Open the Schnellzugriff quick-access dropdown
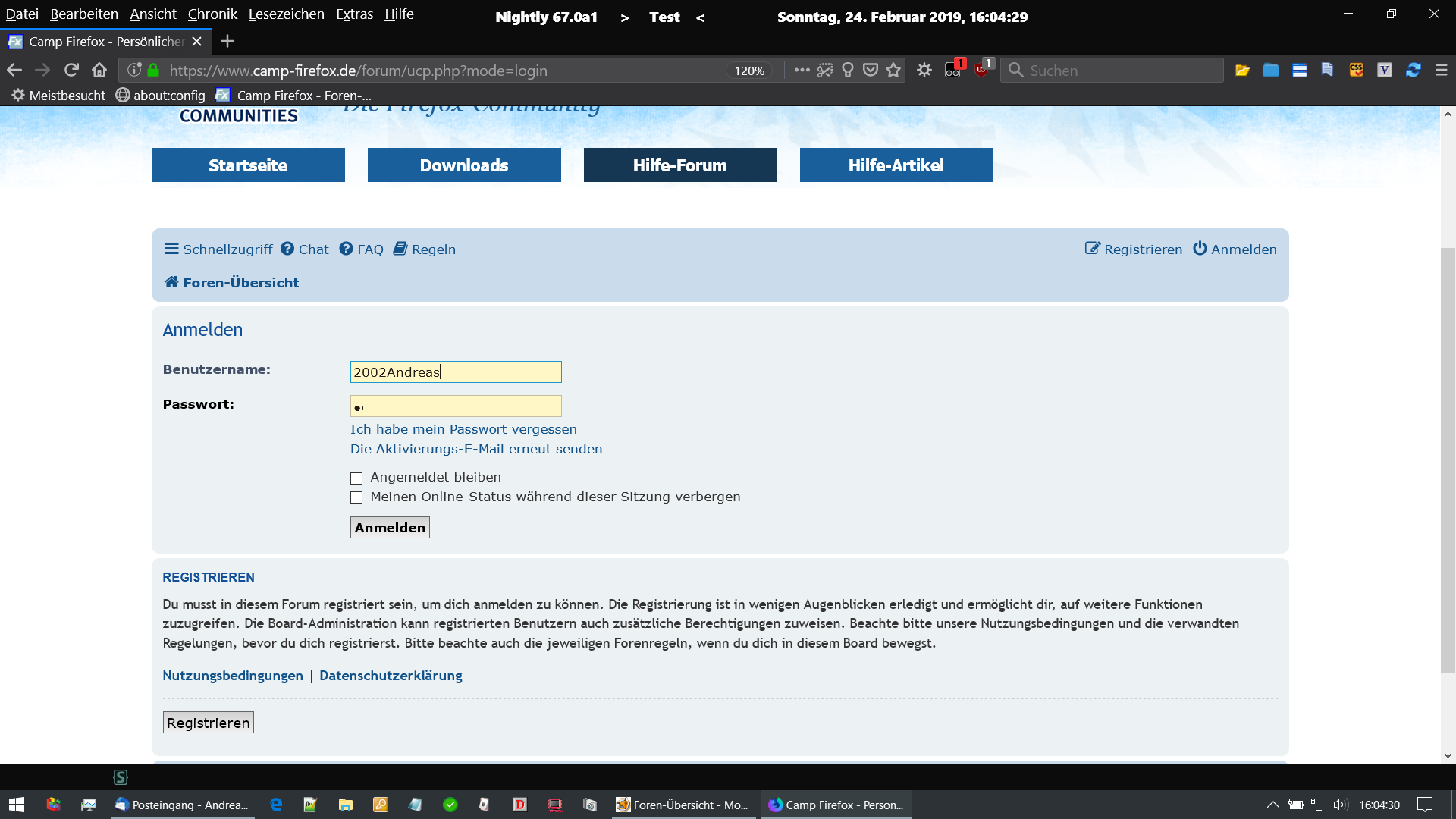 pyautogui.click(x=218, y=249)
